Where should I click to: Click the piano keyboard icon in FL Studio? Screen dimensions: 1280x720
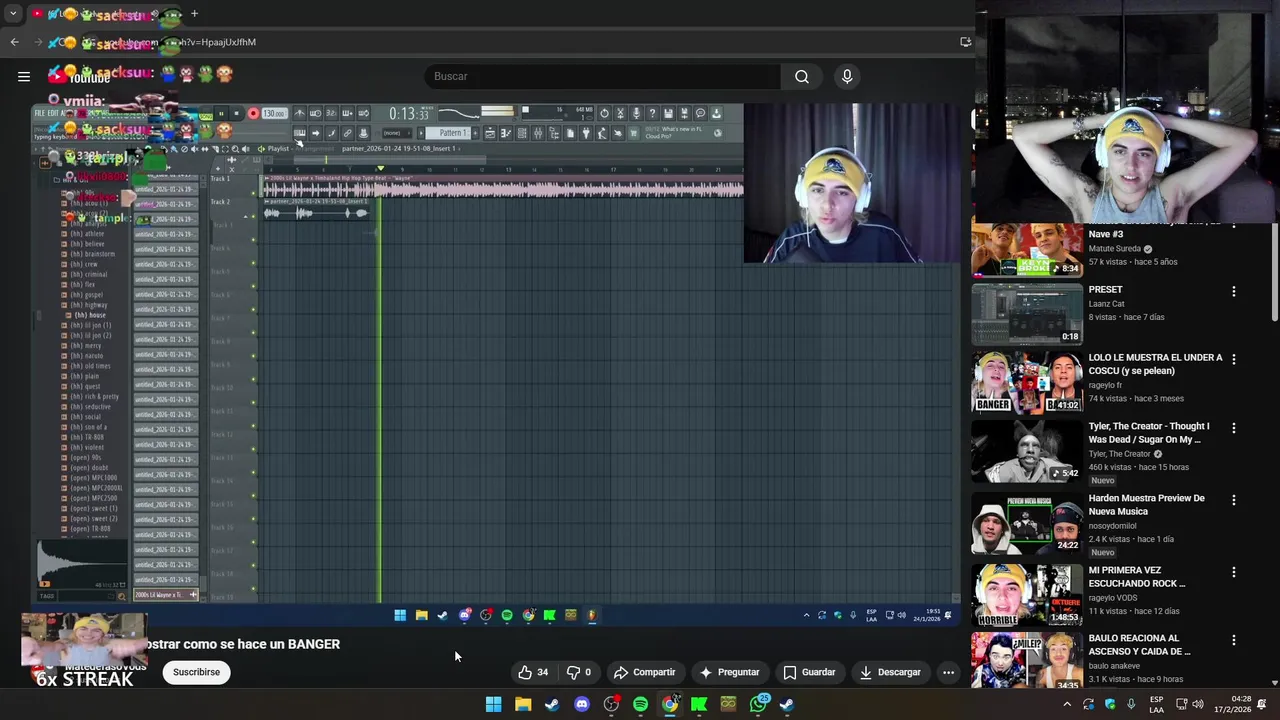pyautogui.click(x=299, y=133)
